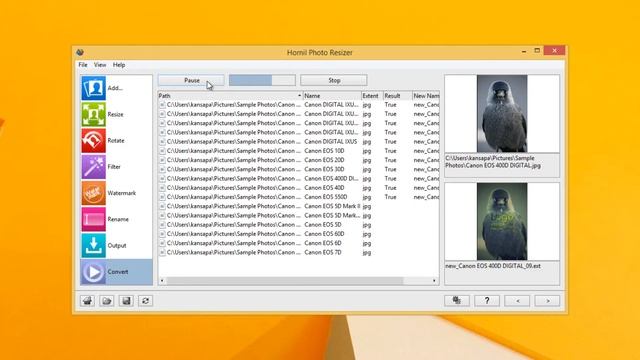Image resolution: width=640 pixels, height=360 pixels.
Task: Open the Rotate tool
Action: (x=116, y=140)
